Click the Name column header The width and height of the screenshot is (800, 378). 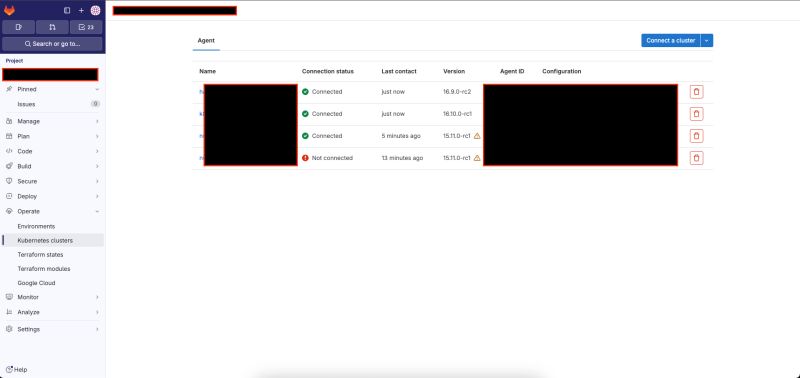click(x=207, y=71)
